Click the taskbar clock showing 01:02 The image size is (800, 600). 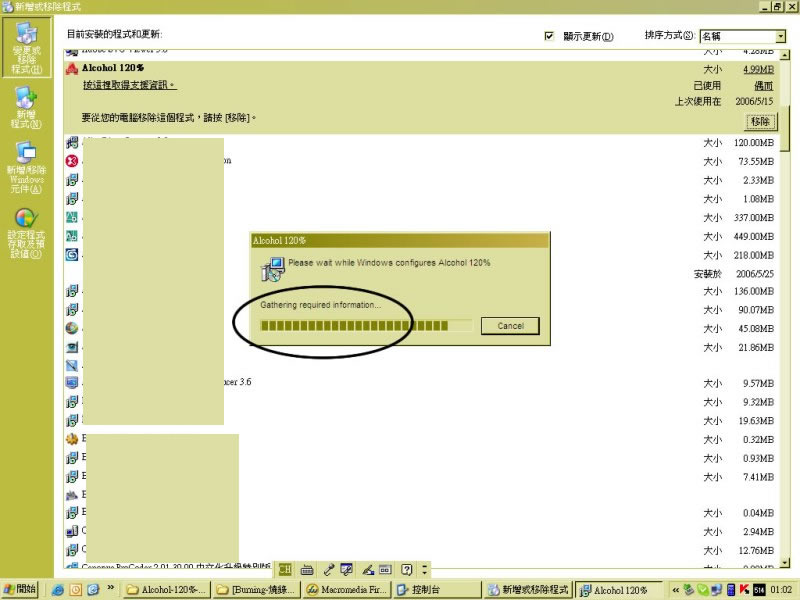click(781, 590)
